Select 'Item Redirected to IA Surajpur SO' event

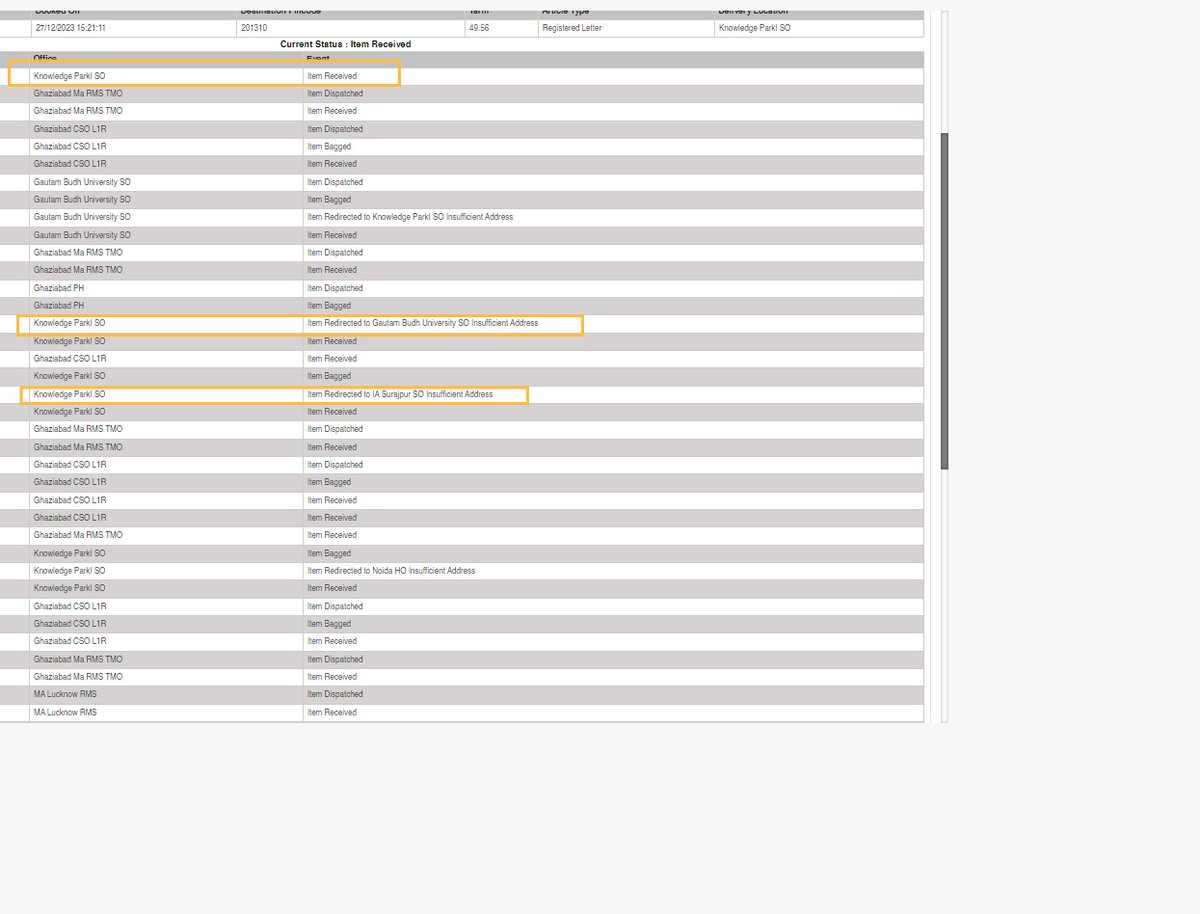coord(400,394)
